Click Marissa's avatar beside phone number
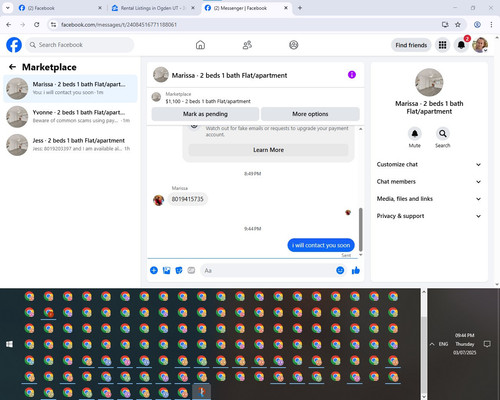500x400 pixels. tap(158, 200)
